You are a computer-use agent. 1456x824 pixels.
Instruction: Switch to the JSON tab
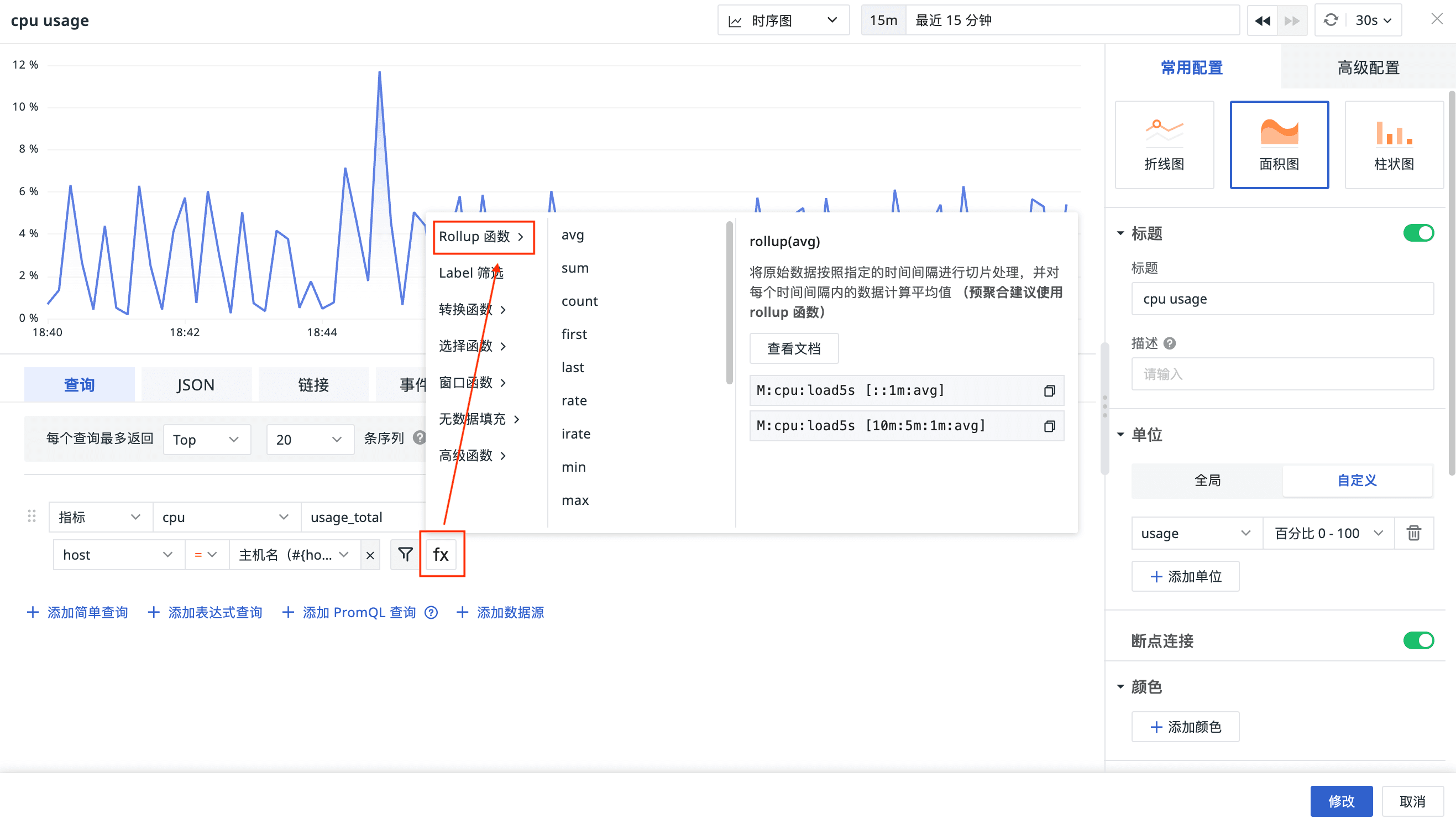point(195,385)
